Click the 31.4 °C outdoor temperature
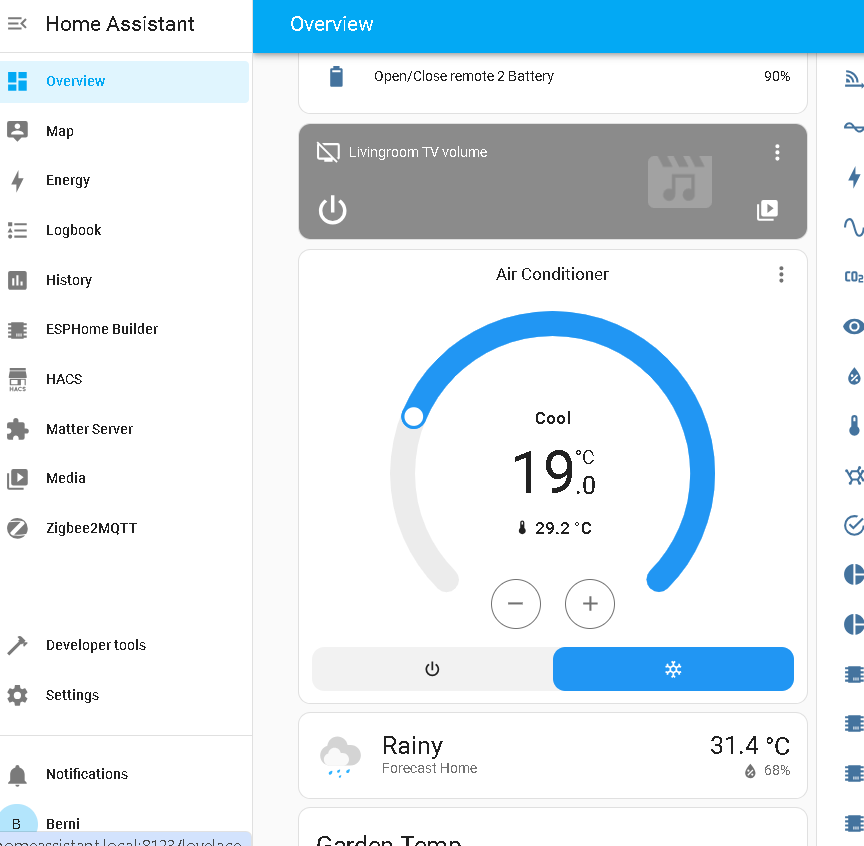Screen dimensions: 864x846 point(750,746)
